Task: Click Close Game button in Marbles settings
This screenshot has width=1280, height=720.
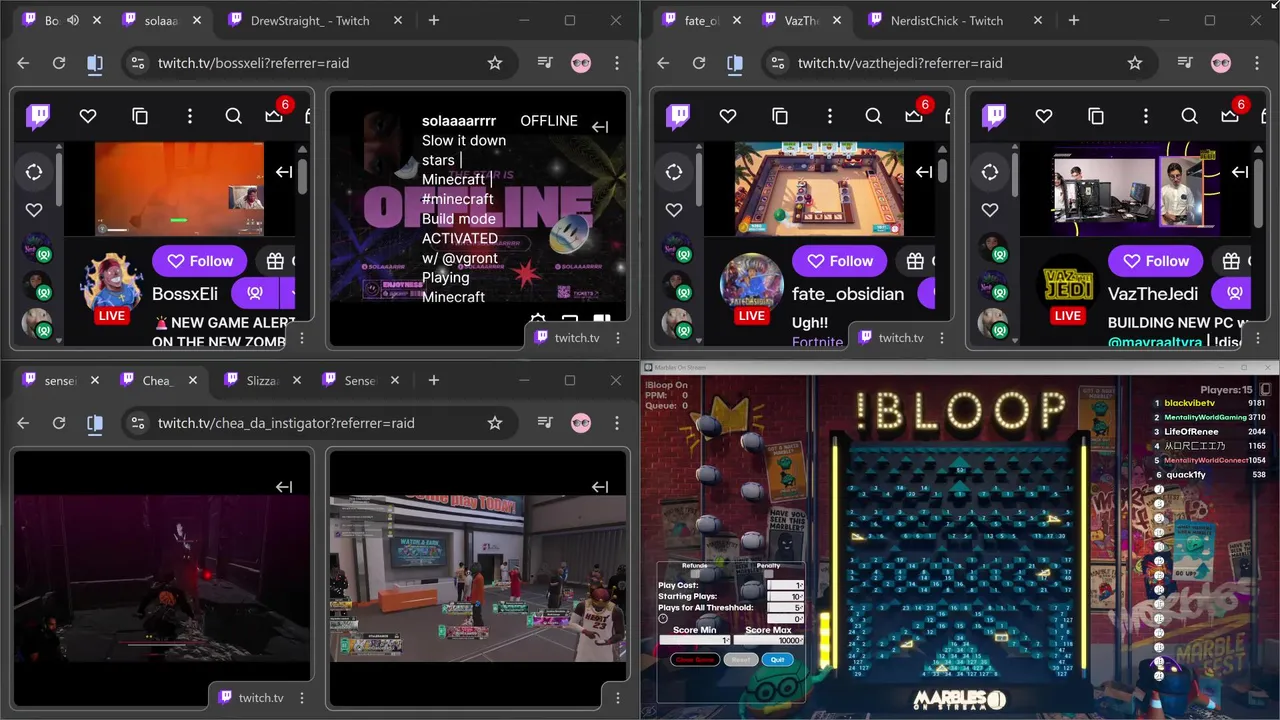Action: point(695,659)
